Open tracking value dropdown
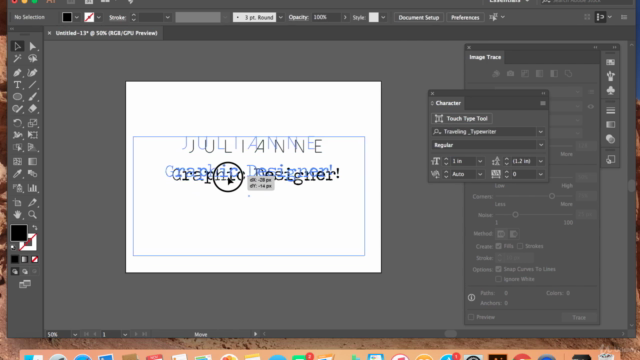This screenshot has height=360, width=640. [540, 174]
